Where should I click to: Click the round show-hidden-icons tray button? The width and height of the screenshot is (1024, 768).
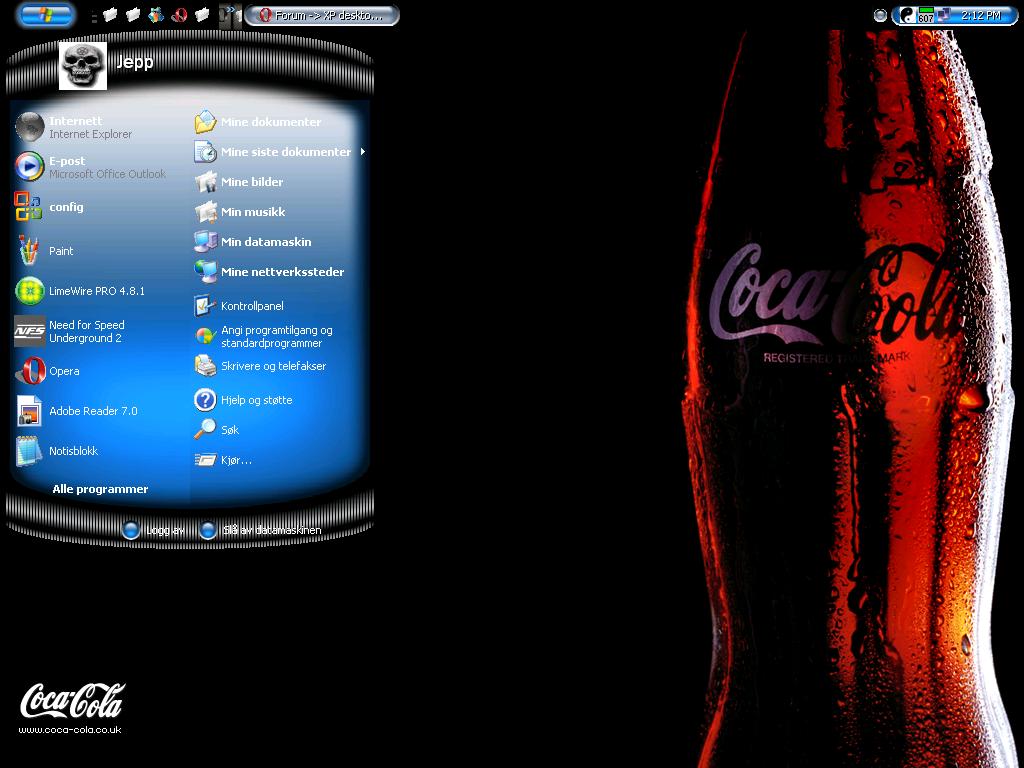point(880,15)
